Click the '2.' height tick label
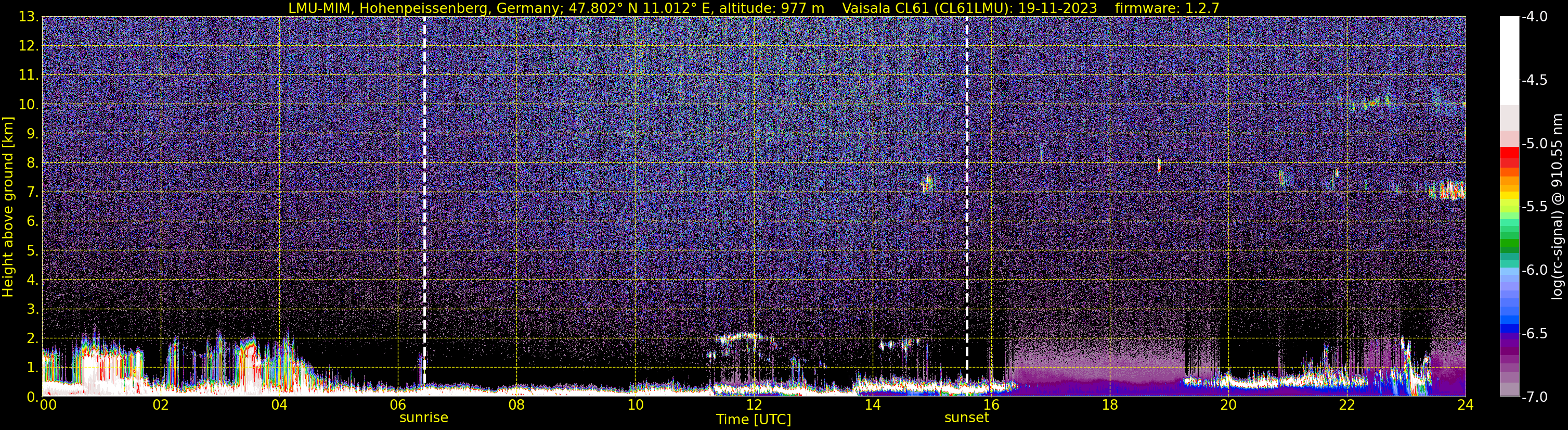 pos(33,339)
